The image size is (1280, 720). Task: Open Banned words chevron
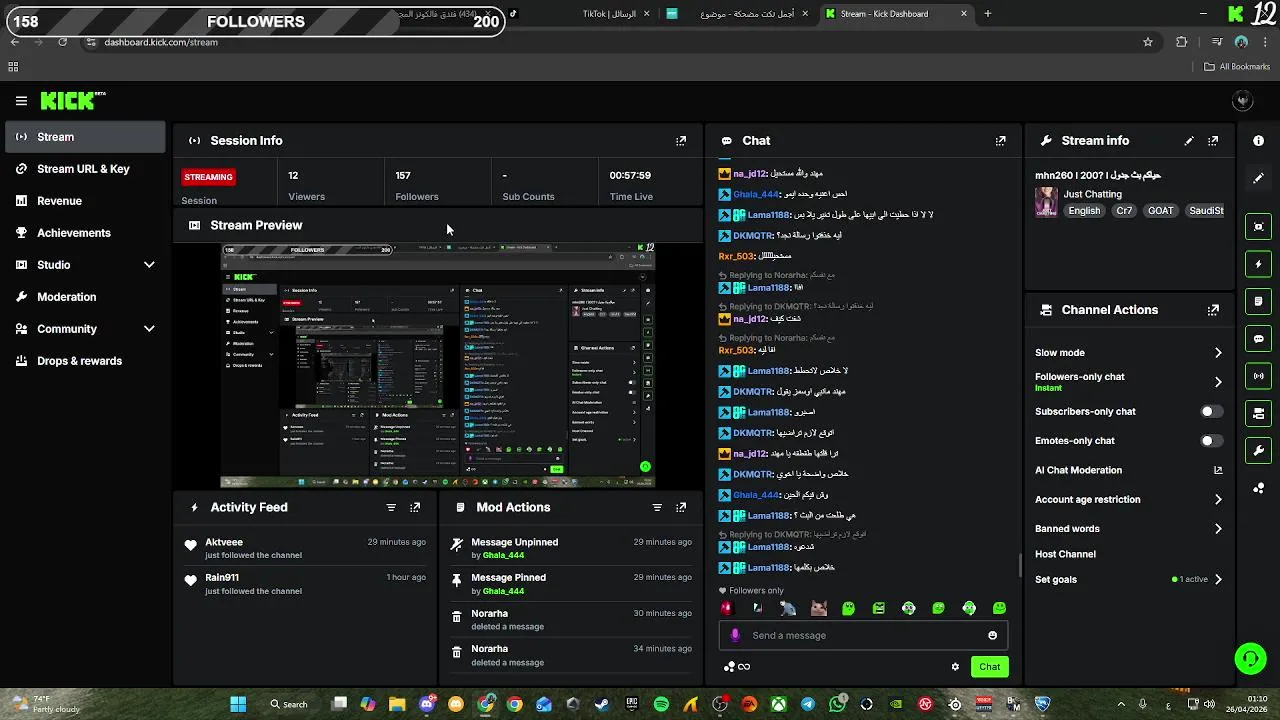(1218, 529)
